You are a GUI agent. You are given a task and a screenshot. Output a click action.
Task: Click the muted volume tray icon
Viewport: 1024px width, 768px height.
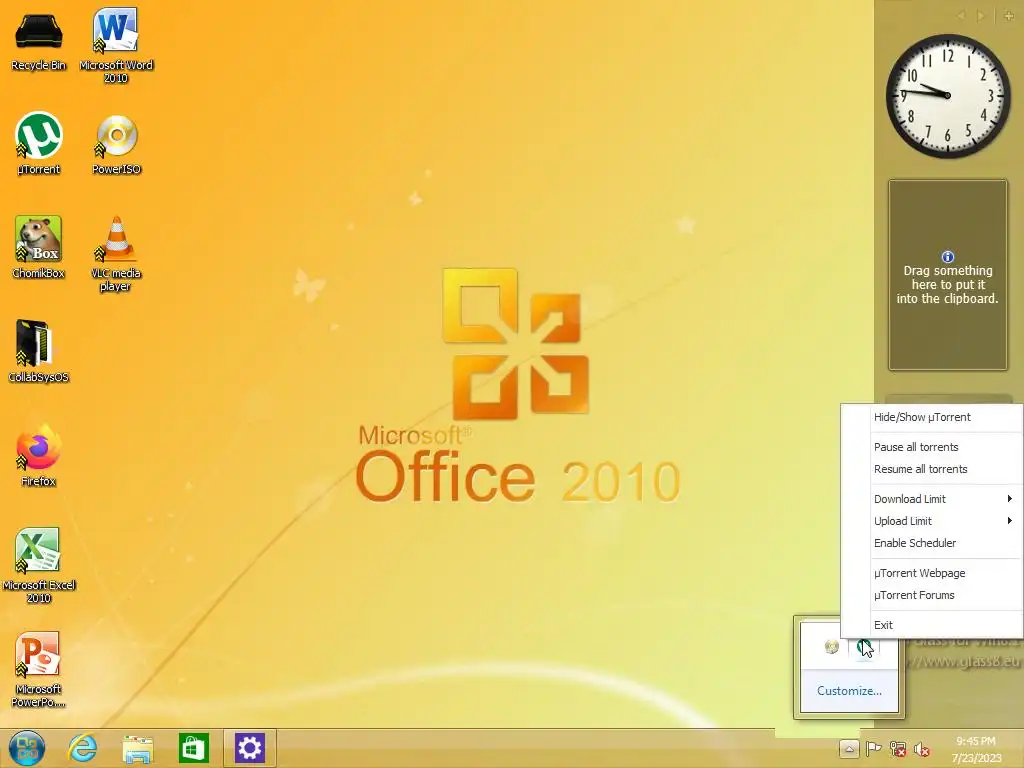[x=921, y=749]
